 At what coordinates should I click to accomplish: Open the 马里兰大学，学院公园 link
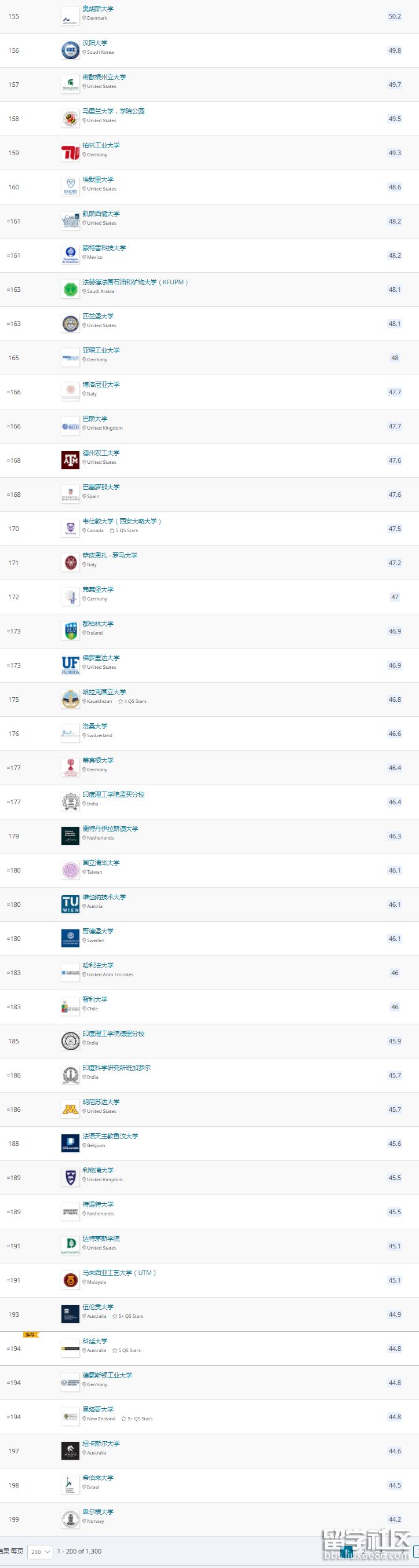click(114, 111)
